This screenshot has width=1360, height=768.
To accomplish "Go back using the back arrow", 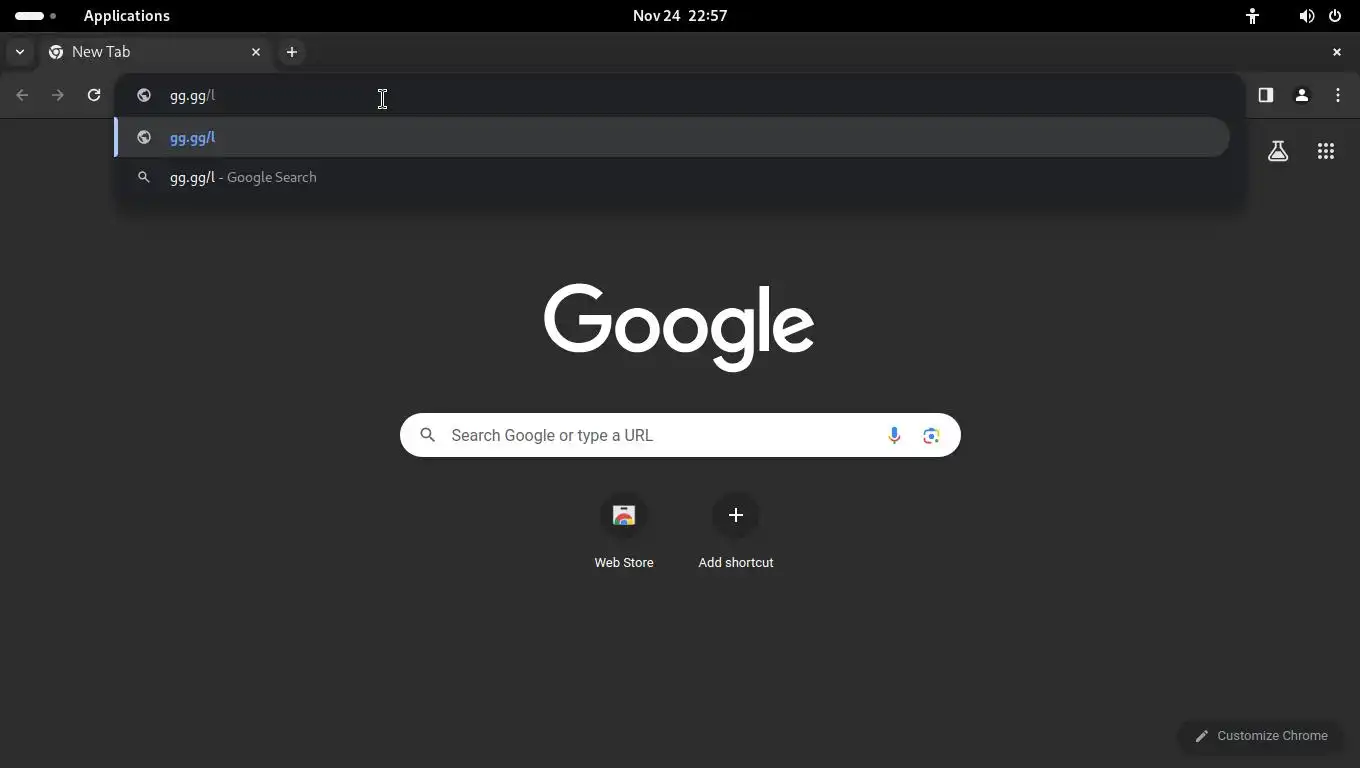I will (x=22, y=95).
